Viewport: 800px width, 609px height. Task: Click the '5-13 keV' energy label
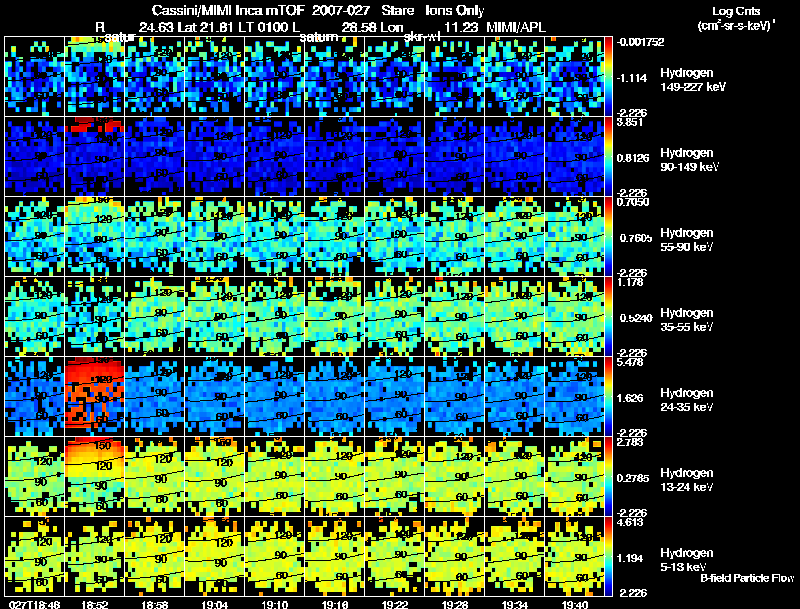click(x=683, y=567)
